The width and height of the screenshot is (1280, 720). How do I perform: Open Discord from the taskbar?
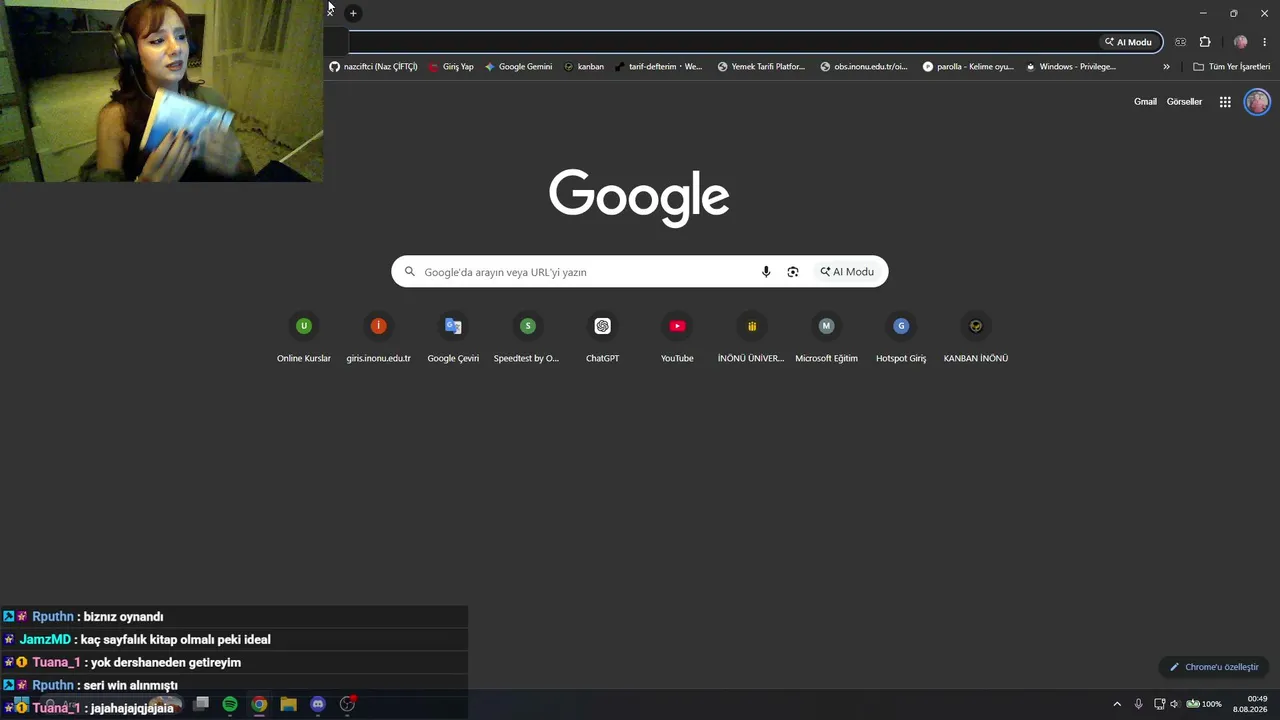pyautogui.click(x=318, y=704)
